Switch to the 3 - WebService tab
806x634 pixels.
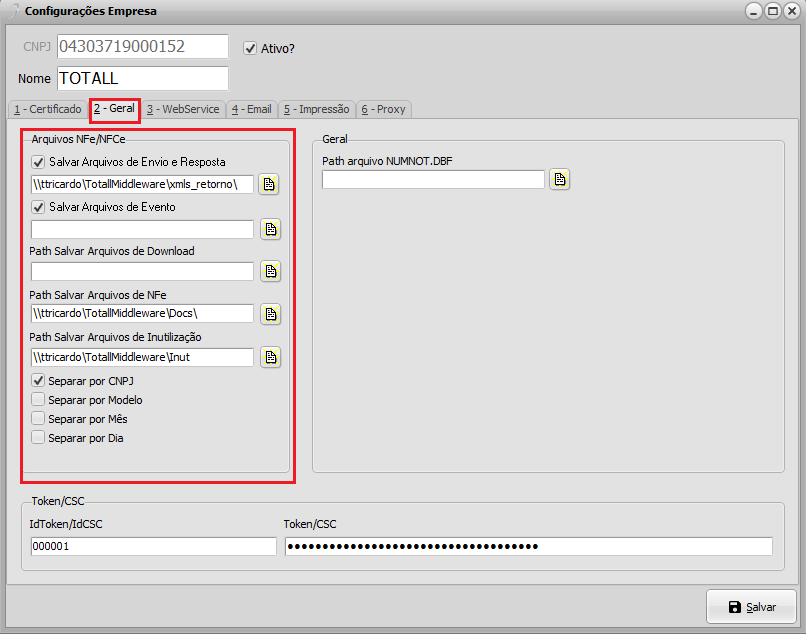tap(183, 109)
